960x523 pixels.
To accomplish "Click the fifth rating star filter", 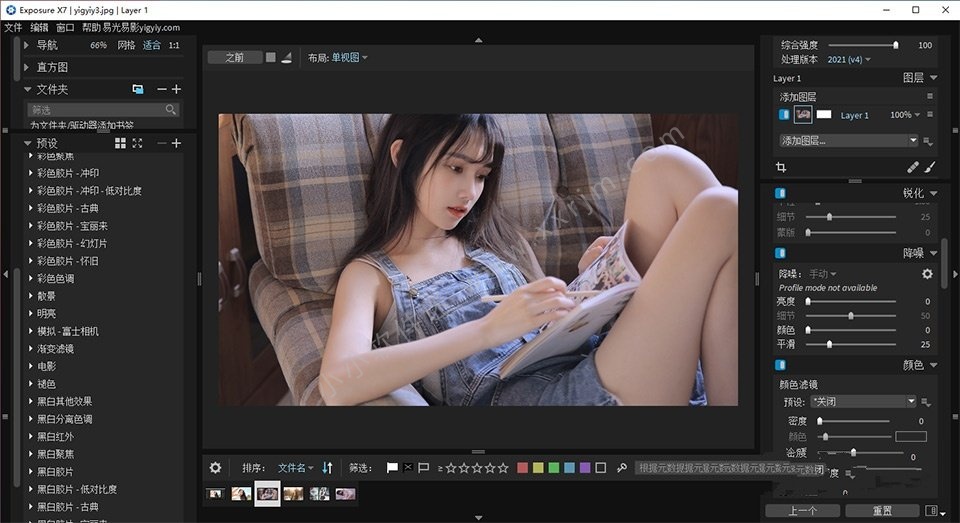I will pos(503,468).
